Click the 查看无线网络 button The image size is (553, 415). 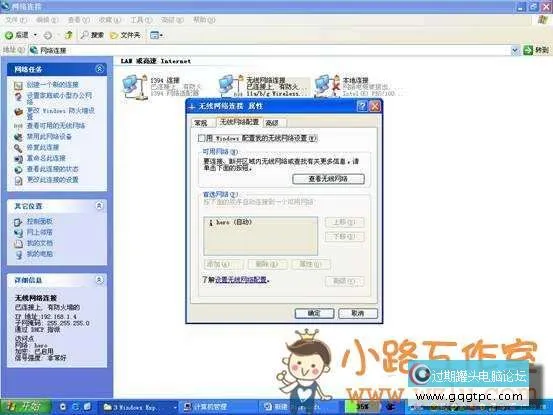(328, 179)
